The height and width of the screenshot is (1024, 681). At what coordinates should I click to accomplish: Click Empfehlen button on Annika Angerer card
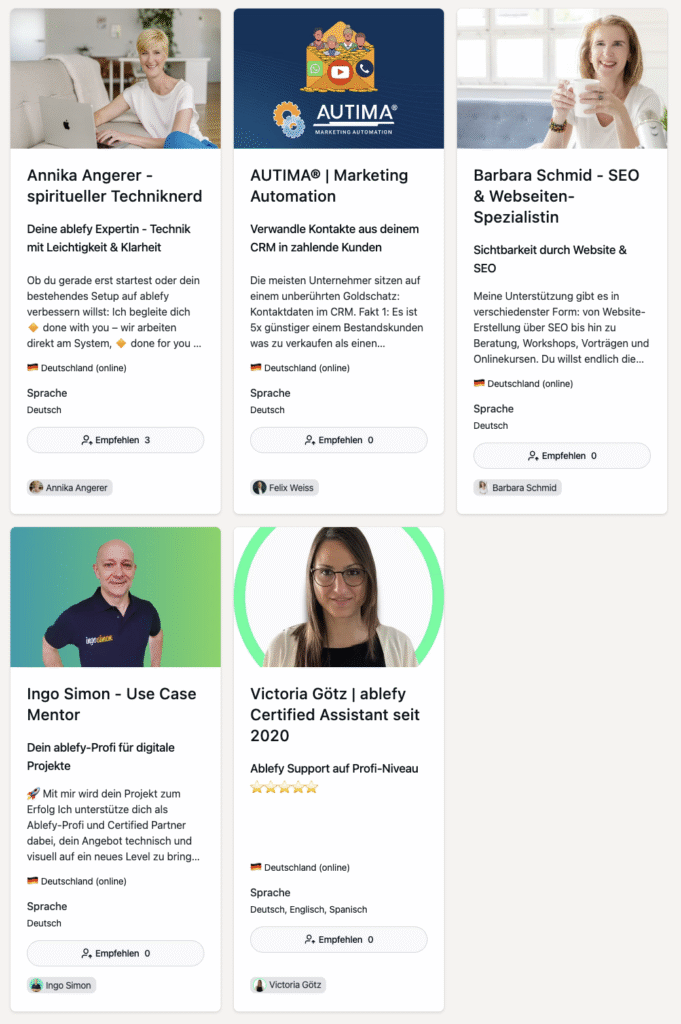click(x=116, y=440)
